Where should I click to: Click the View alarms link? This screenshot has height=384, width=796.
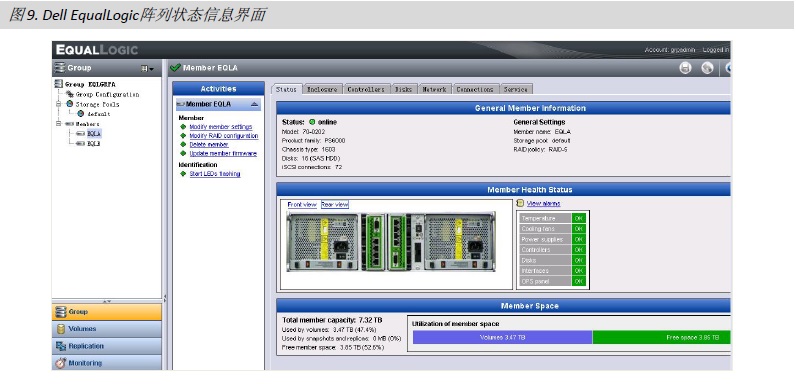coord(543,203)
